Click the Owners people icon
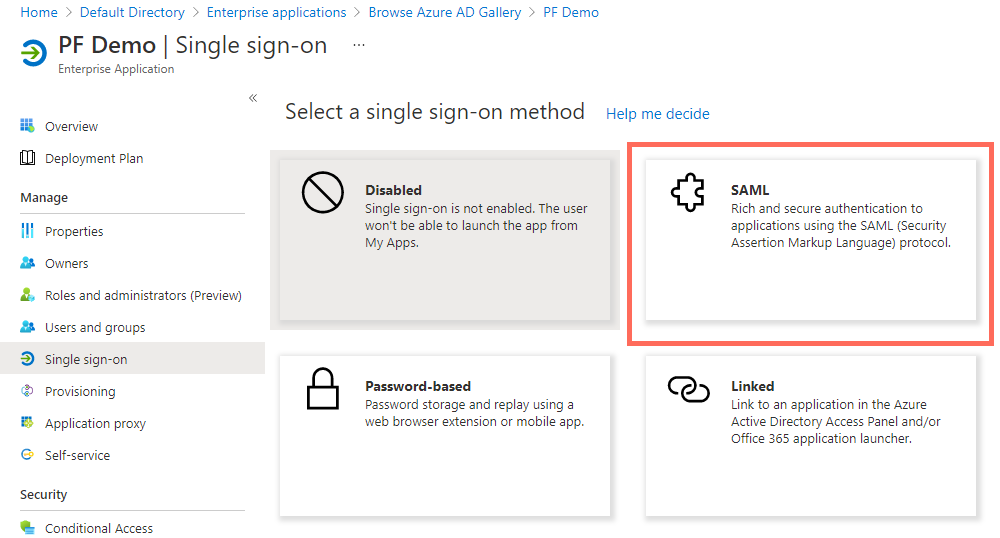The image size is (1000, 538). 27,263
